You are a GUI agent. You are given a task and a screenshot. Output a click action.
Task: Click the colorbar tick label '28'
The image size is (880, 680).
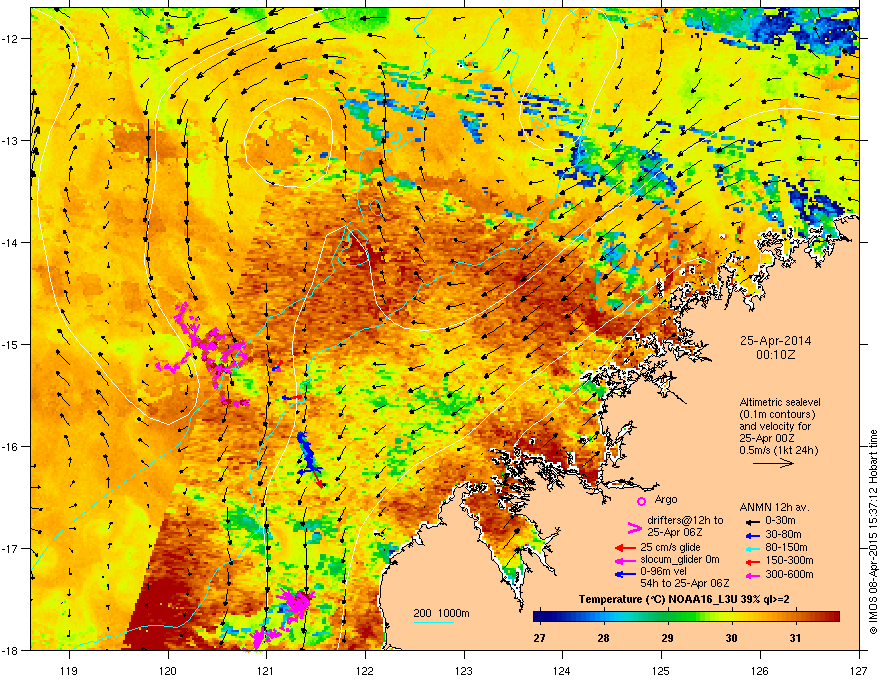click(603, 638)
